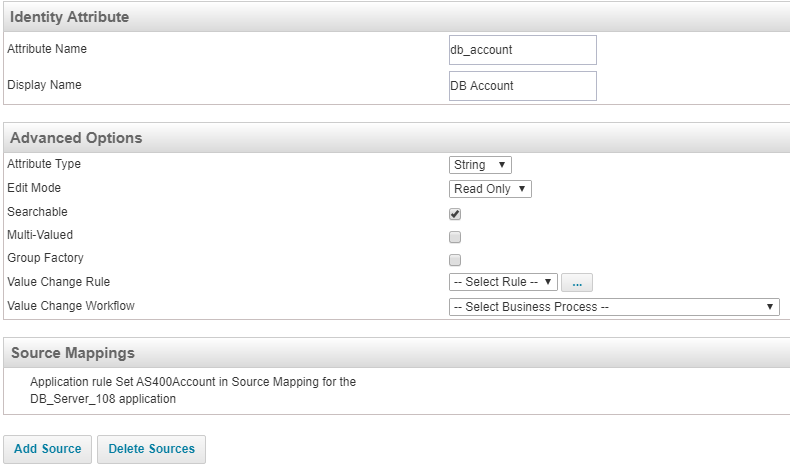Screen dimensions: 790x475
Task: Select the AS400Account source mapping entry
Action: [193, 390]
